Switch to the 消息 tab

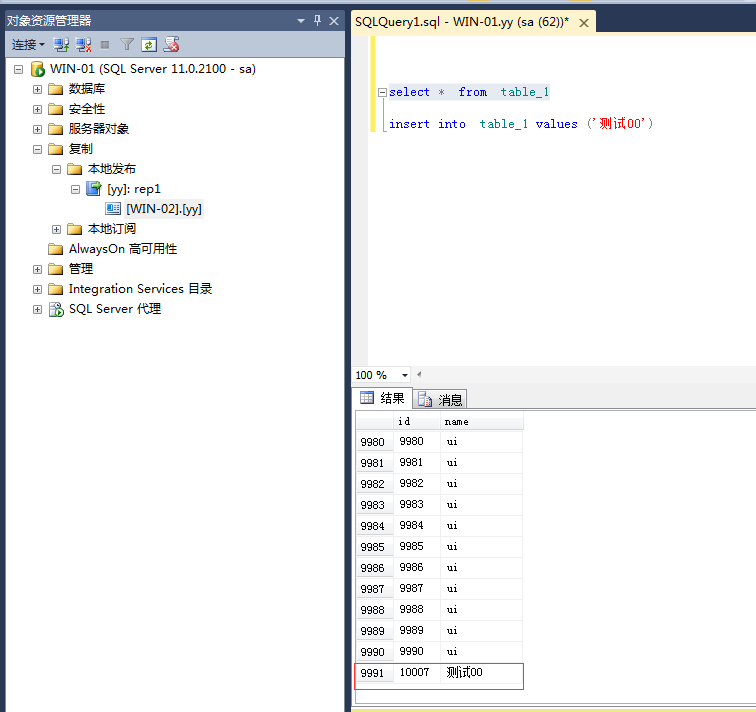(440, 399)
